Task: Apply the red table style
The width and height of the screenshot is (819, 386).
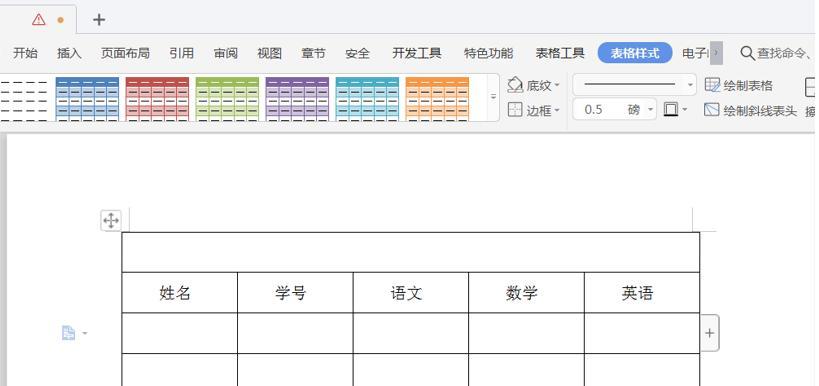Action: pyautogui.click(x=157, y=99)
